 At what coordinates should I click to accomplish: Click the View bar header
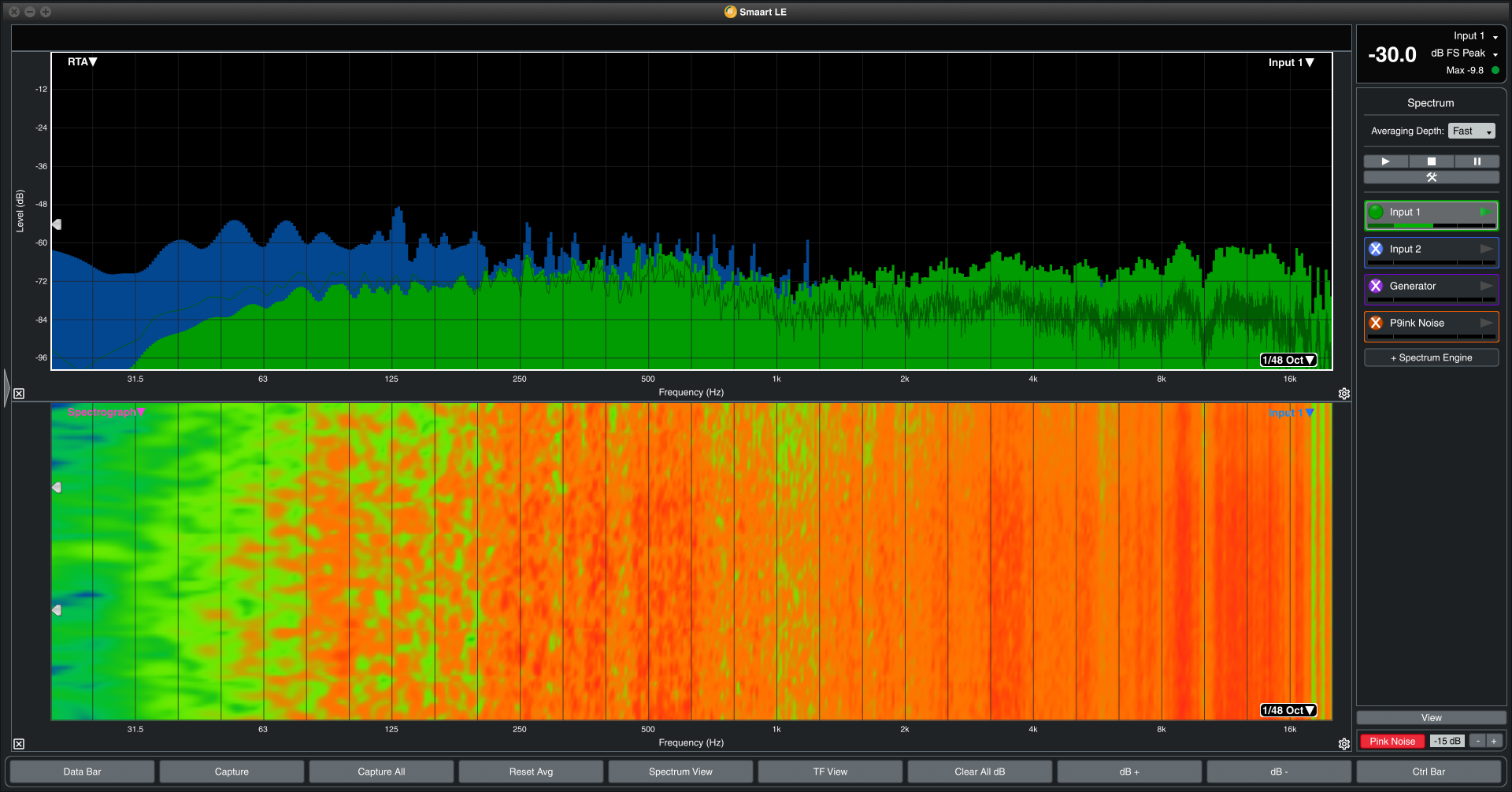(x=1431, y=718)
